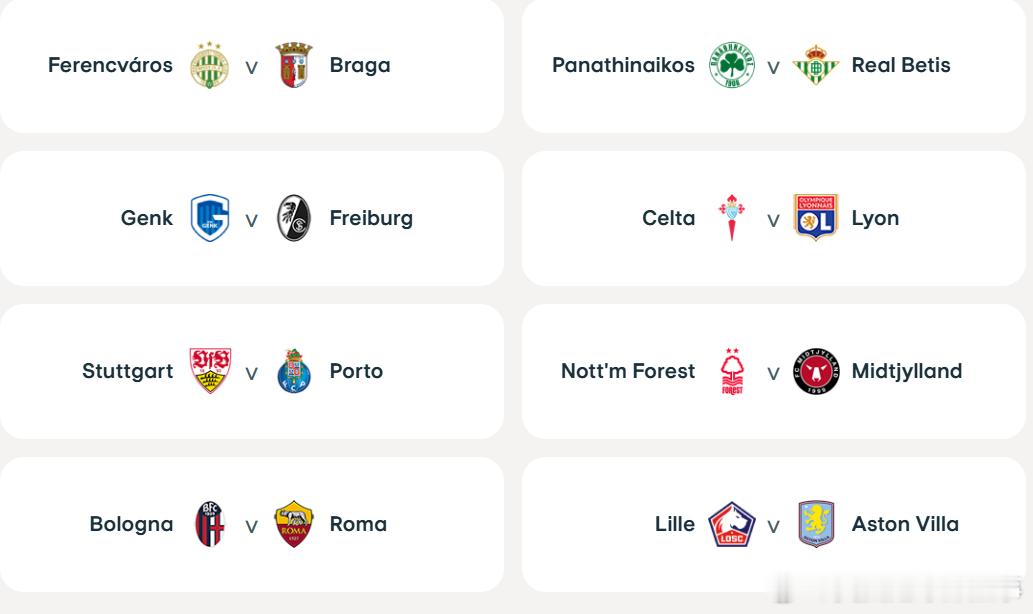
Task: Open the FC Midtjylland round badge
Action: (x=816, y=371)
